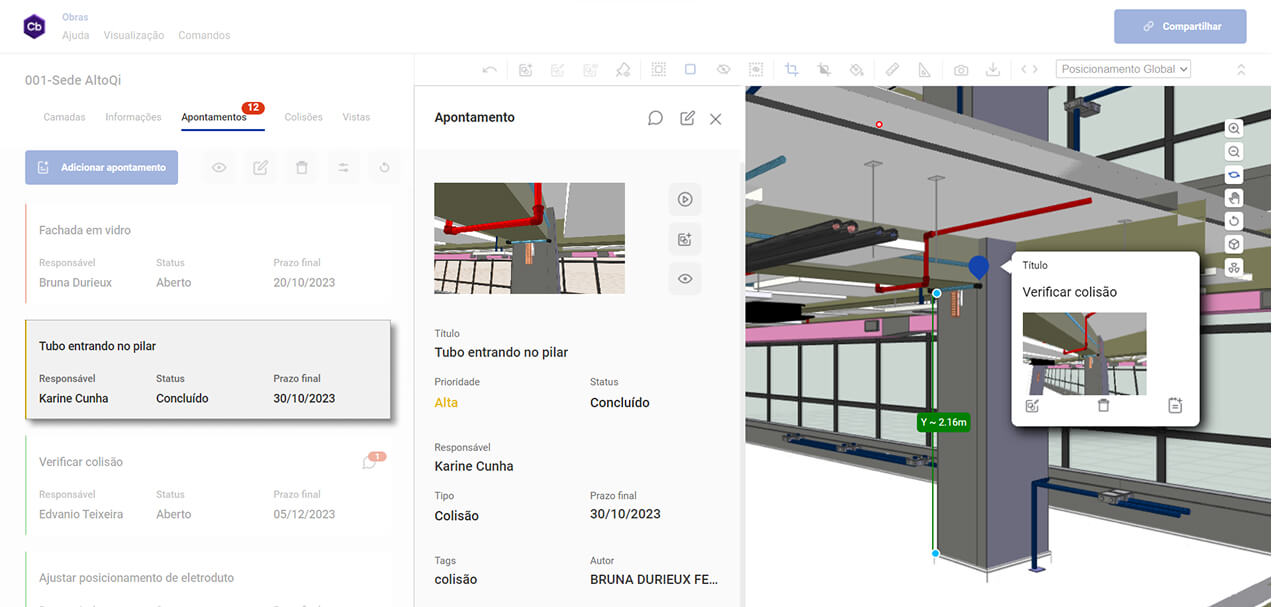Activate the orbit navigation tool
Screen dimensions: 1272x607
[x=1234, y=175]
